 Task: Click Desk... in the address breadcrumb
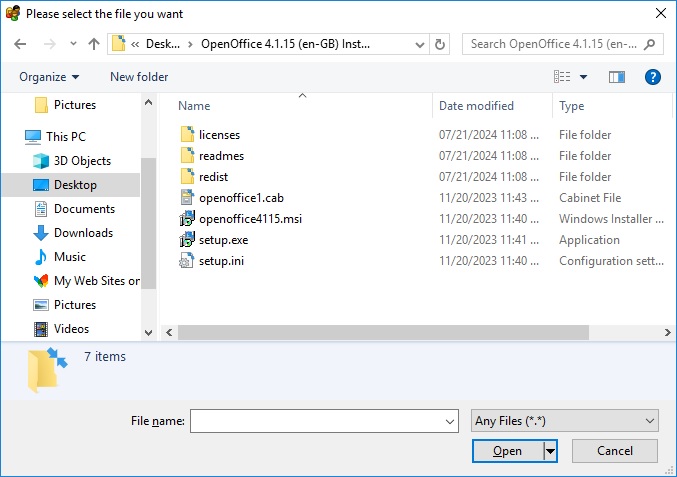coord(163,44)
